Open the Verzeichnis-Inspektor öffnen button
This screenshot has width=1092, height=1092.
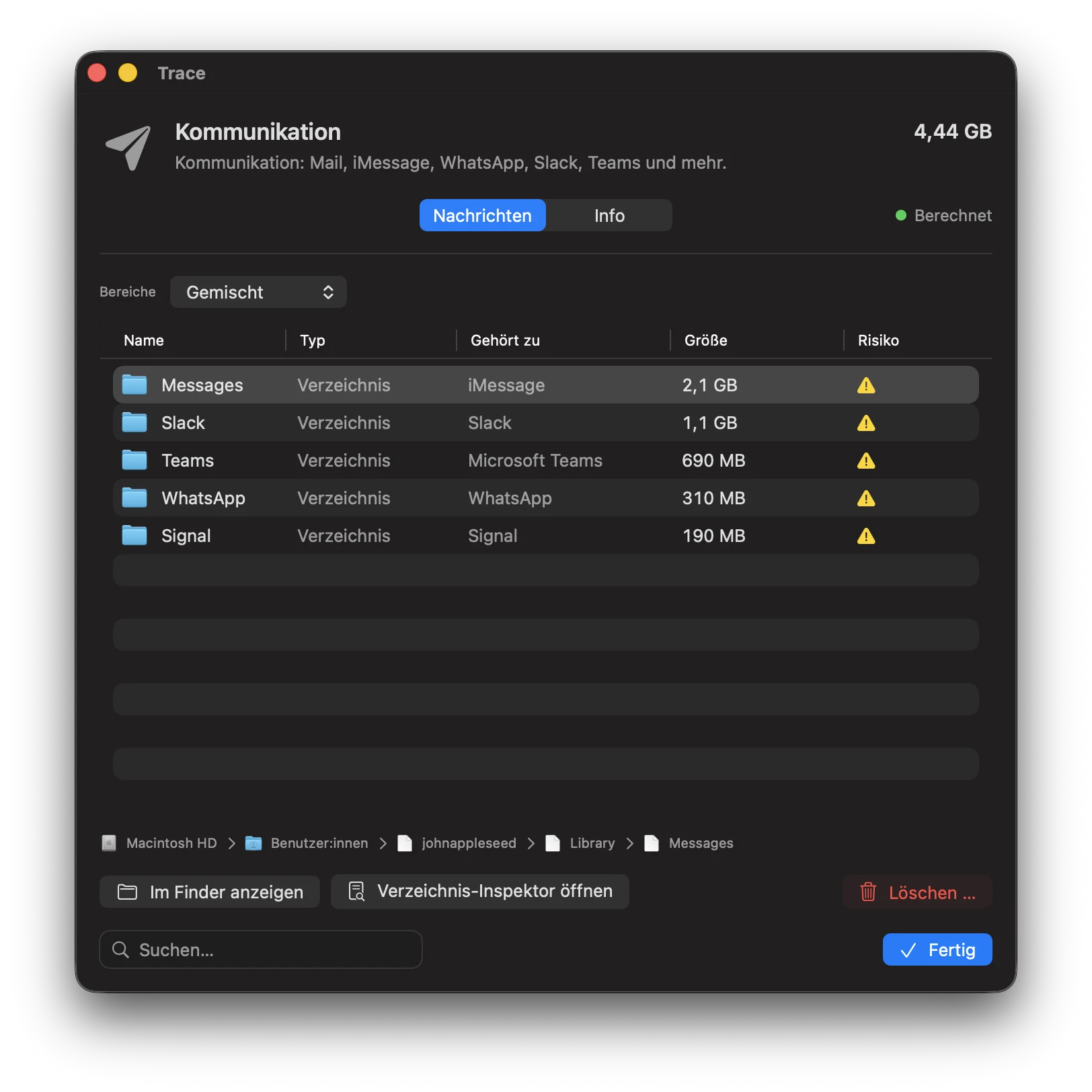(x=480, y=892)
